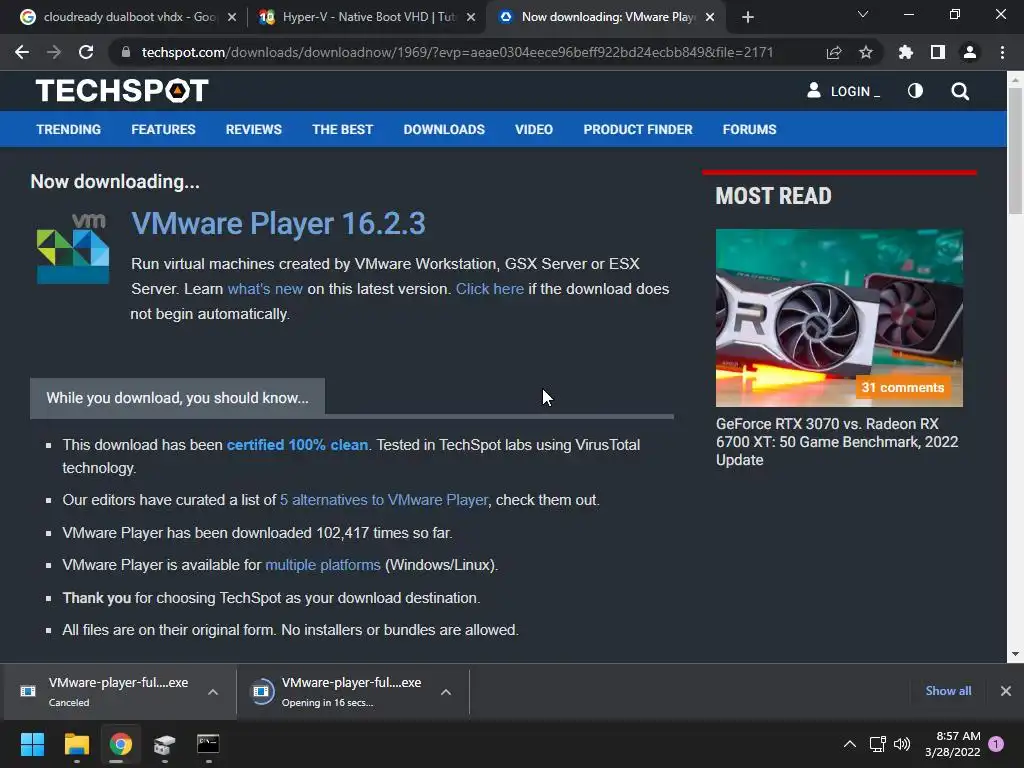Open the Chrome profile icon

click(x=970, y=52)
